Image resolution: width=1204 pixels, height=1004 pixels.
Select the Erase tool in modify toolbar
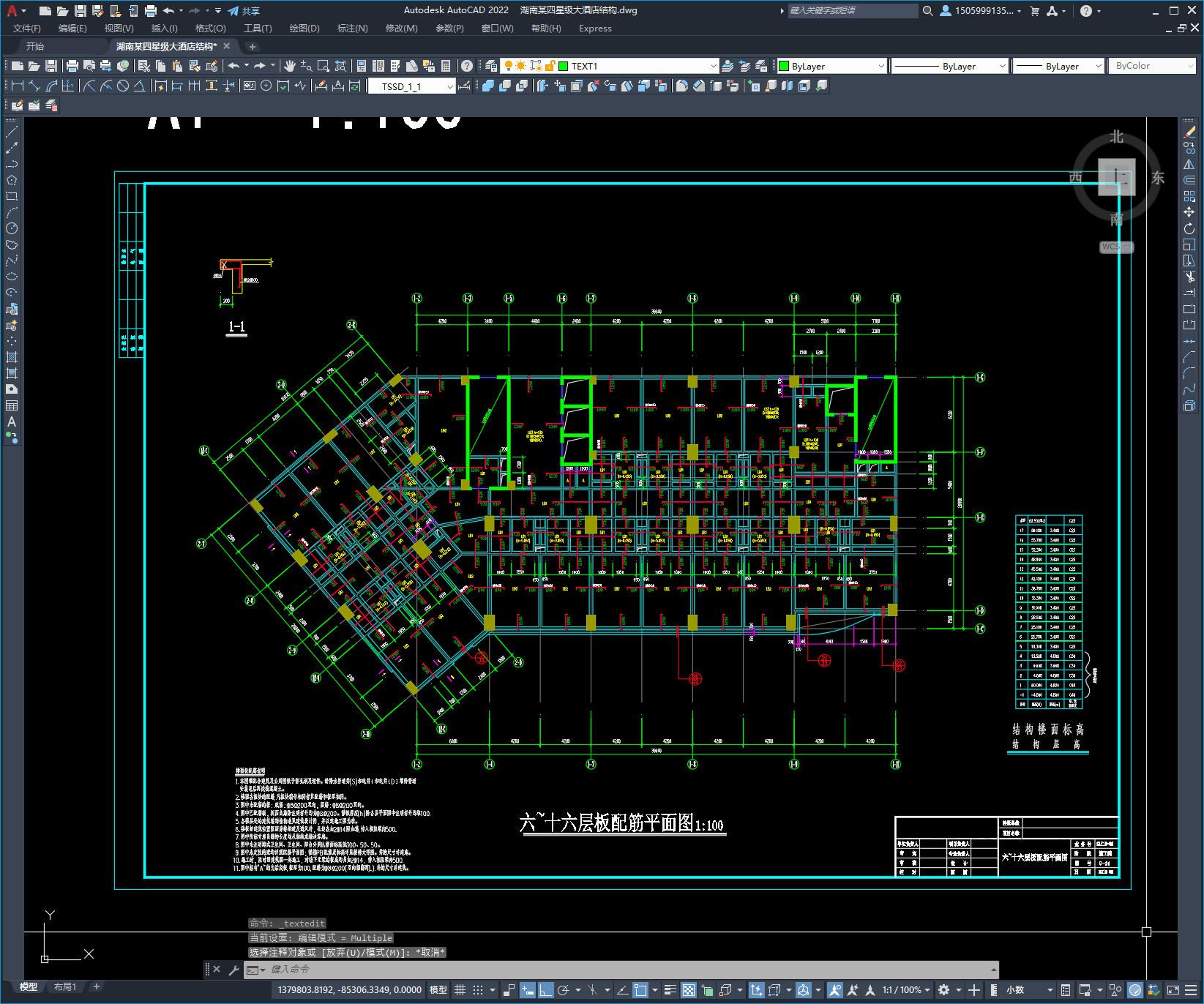tap(1189, 132)
